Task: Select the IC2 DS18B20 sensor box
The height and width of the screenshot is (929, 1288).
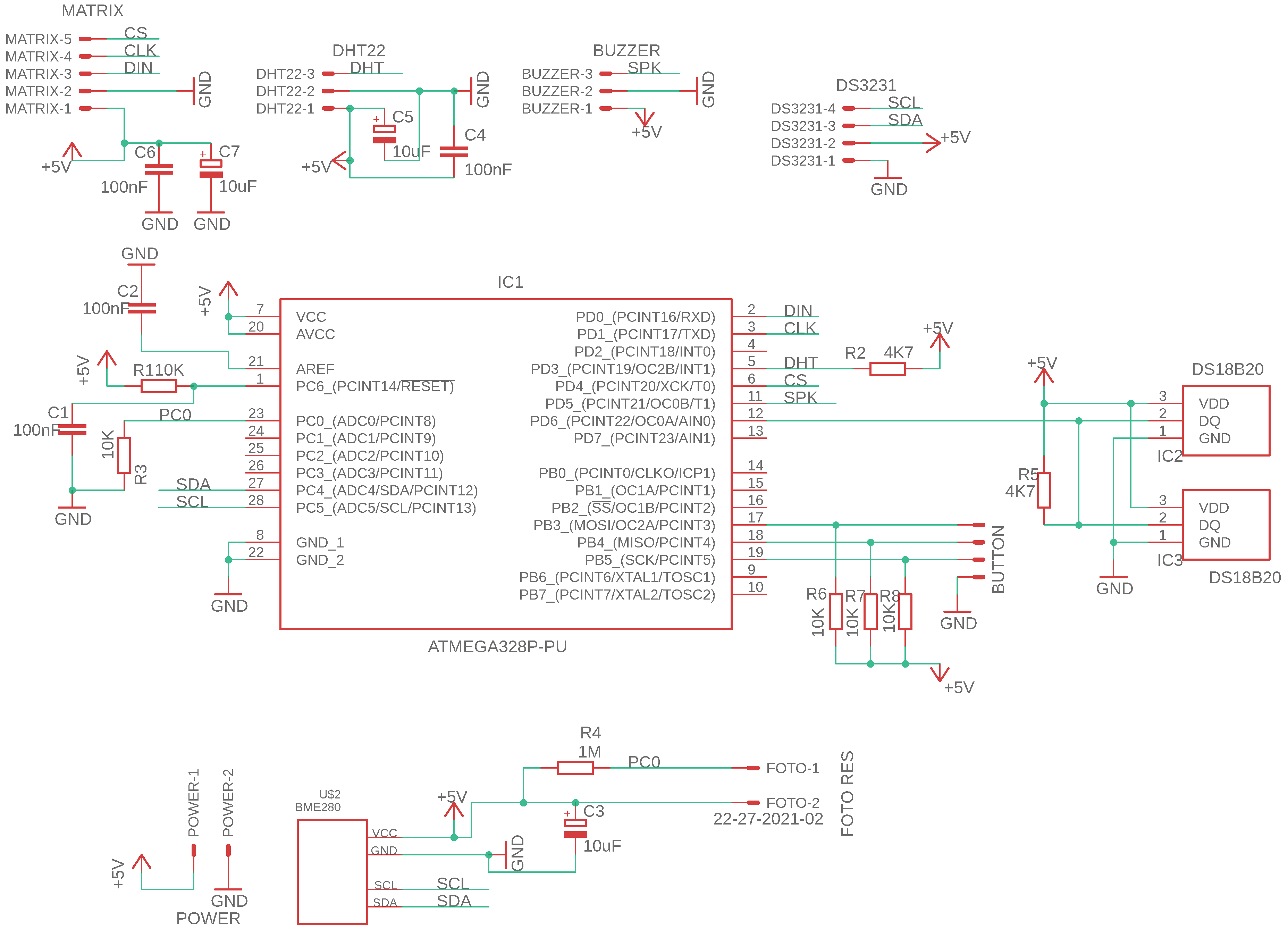Action: pos(1226,420)
